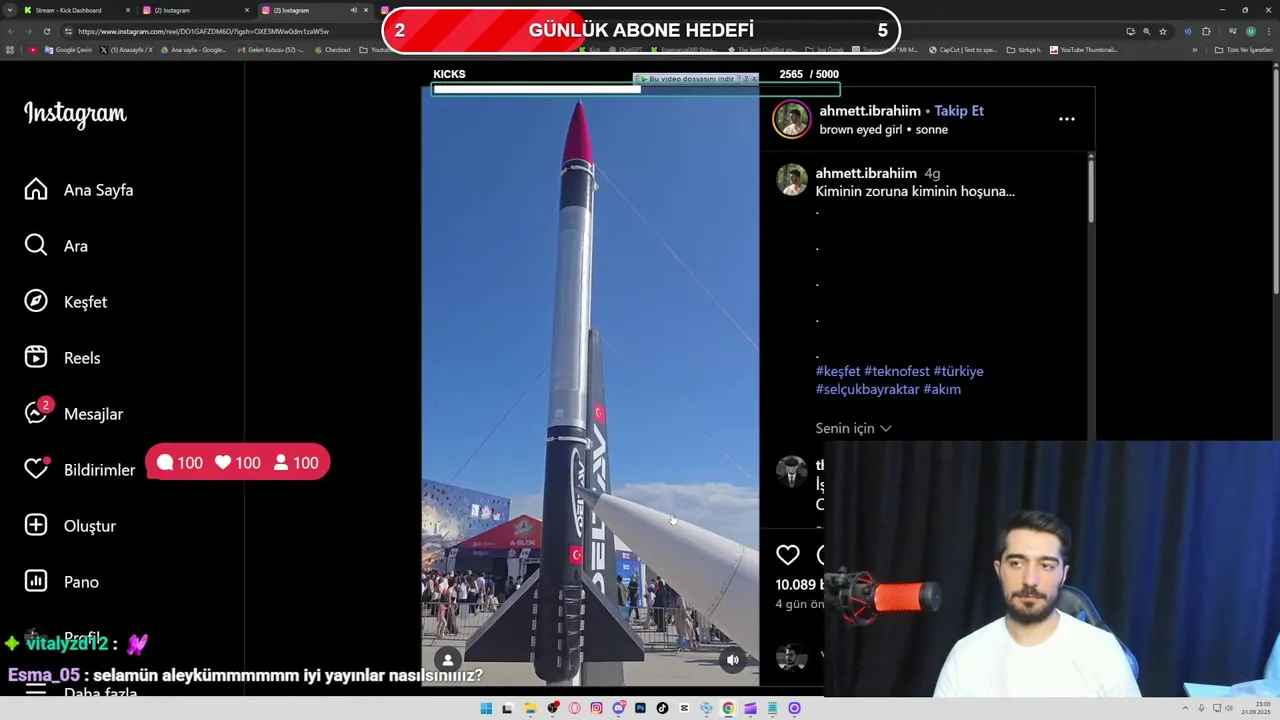This screenshot has width=1280, height=720.
Task: Open ahmett.ibrahiim avatar beside caption
Action: (791, 180)
